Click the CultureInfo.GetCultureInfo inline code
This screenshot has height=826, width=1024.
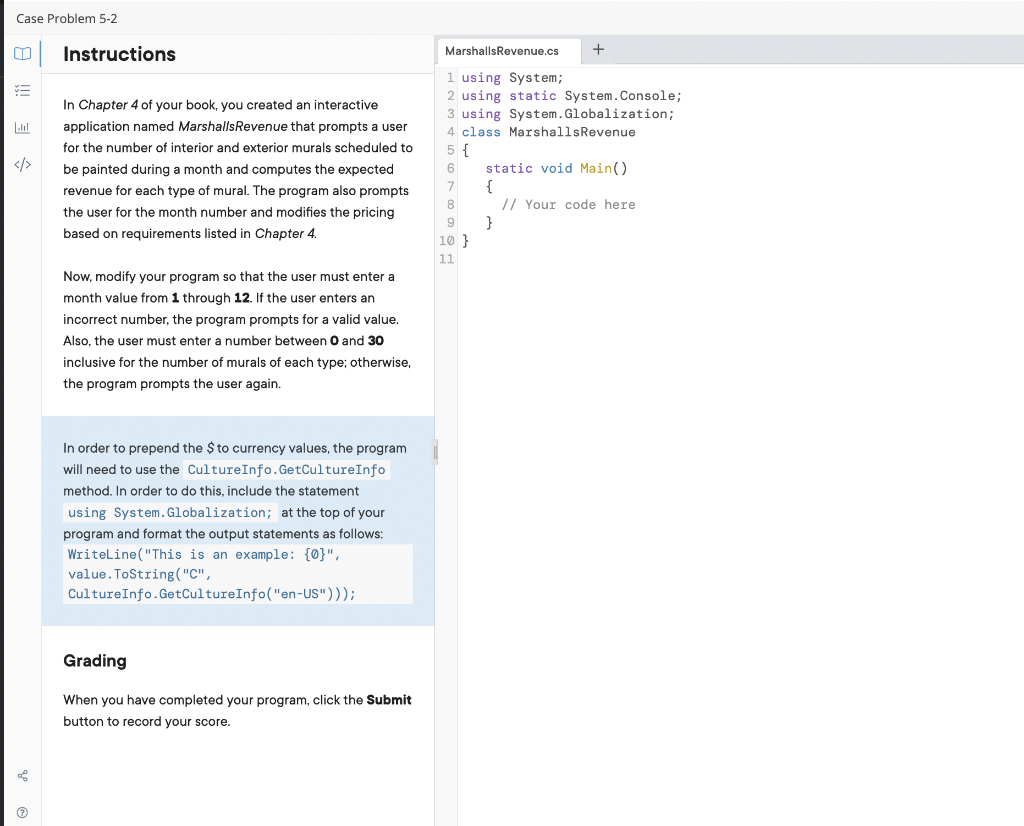pos(286,469)
